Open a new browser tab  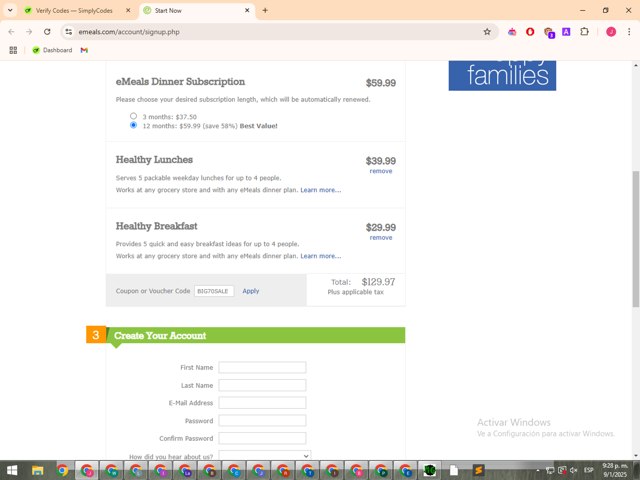265,11
